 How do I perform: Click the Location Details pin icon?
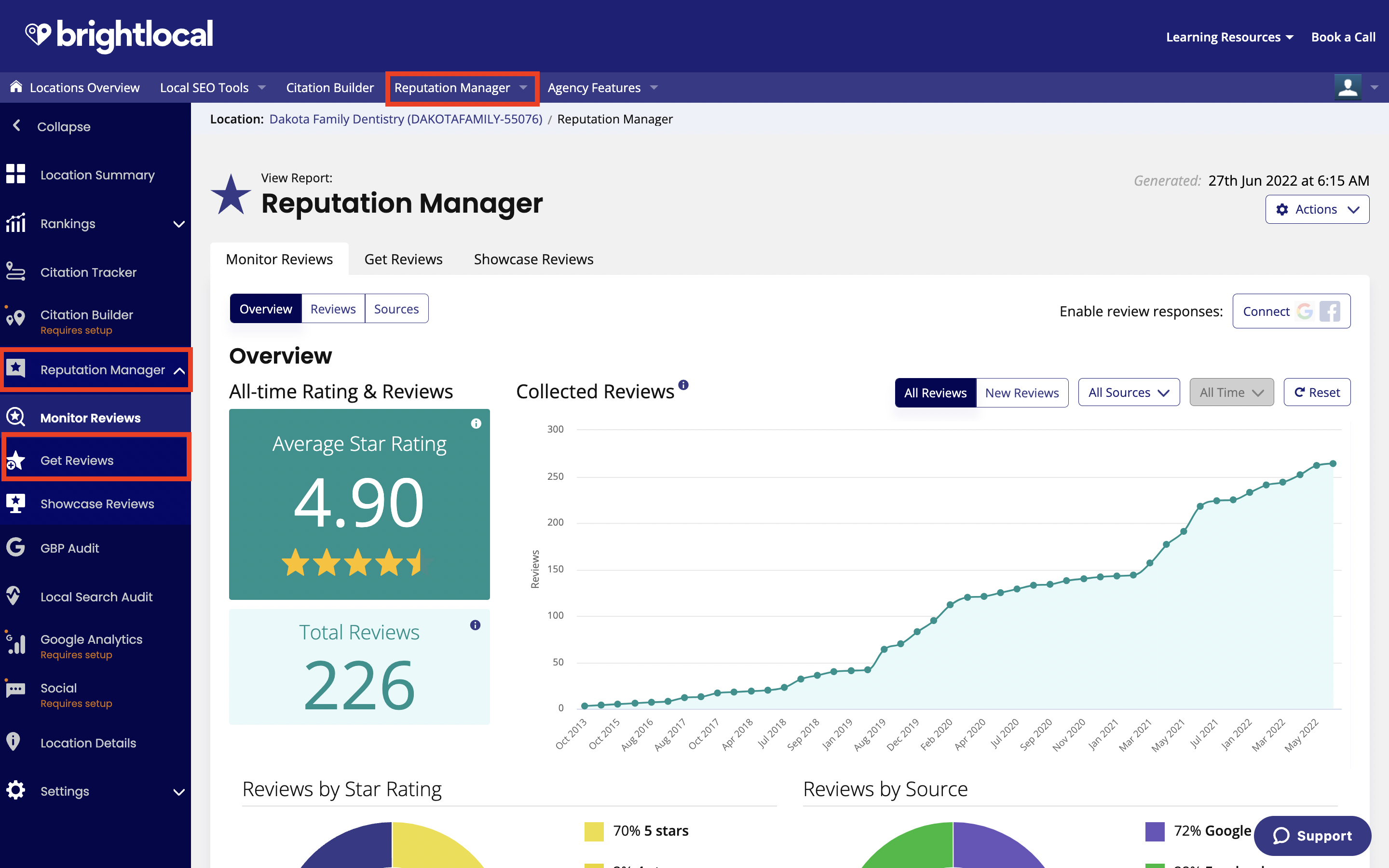coord(13,742)
